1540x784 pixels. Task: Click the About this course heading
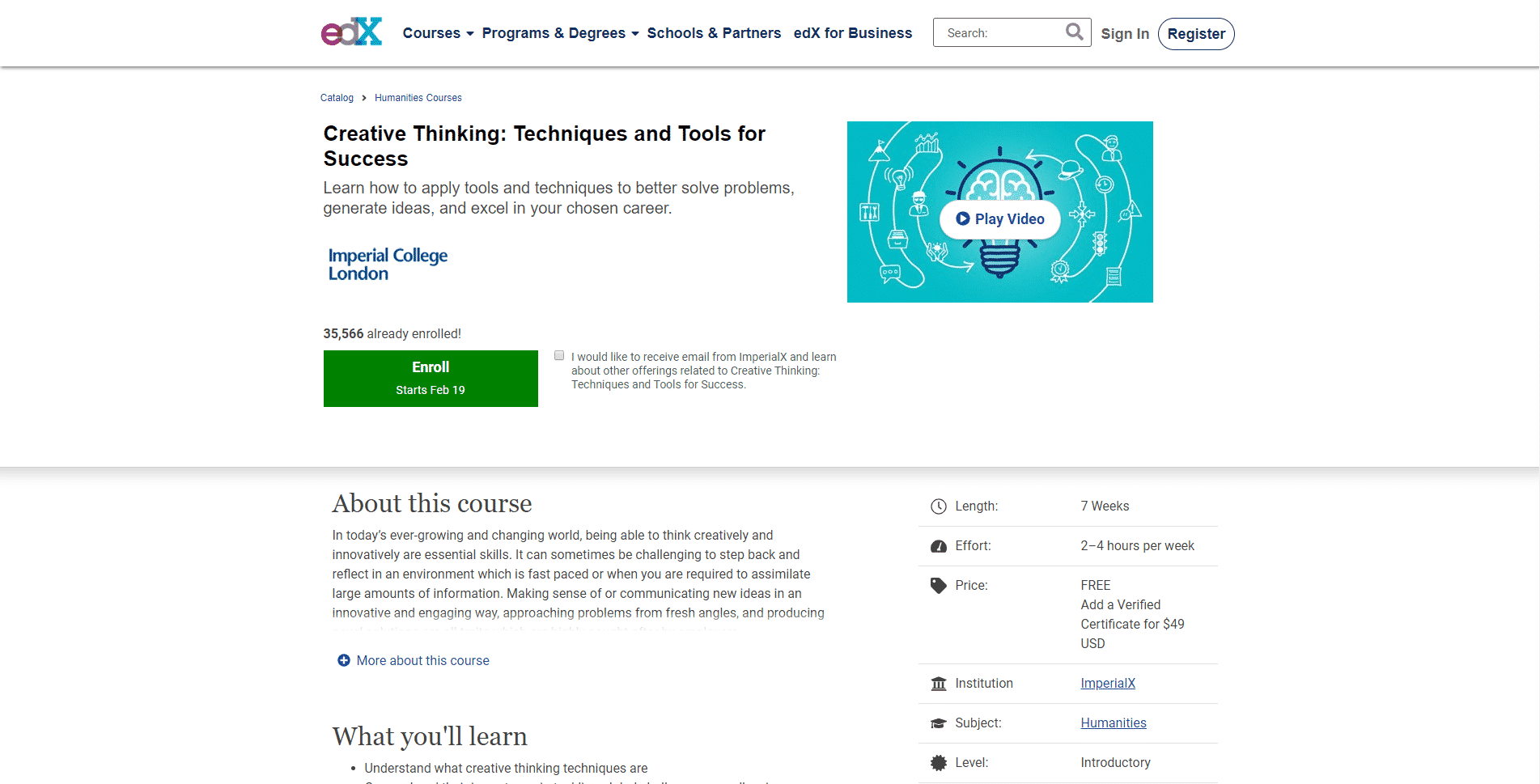click(x=432, y=503)
